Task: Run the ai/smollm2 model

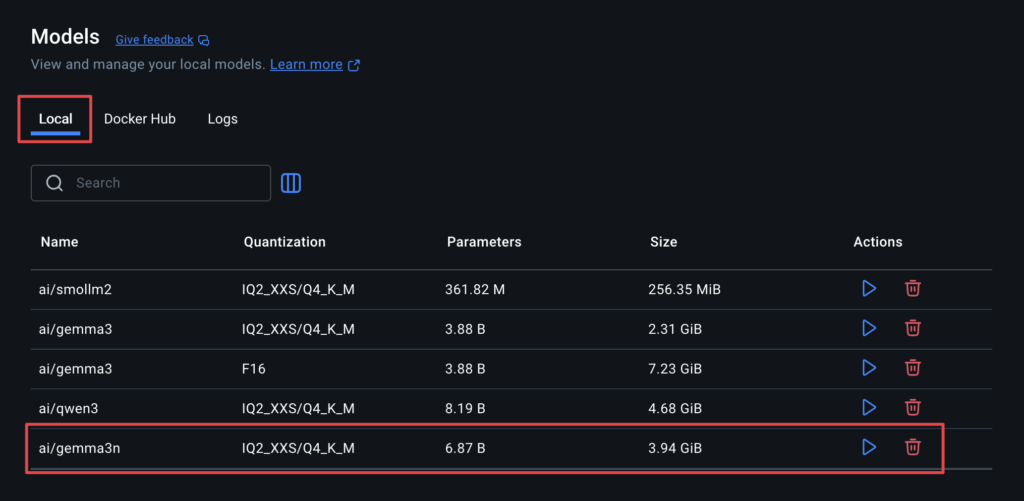Action: click(869, 288)
